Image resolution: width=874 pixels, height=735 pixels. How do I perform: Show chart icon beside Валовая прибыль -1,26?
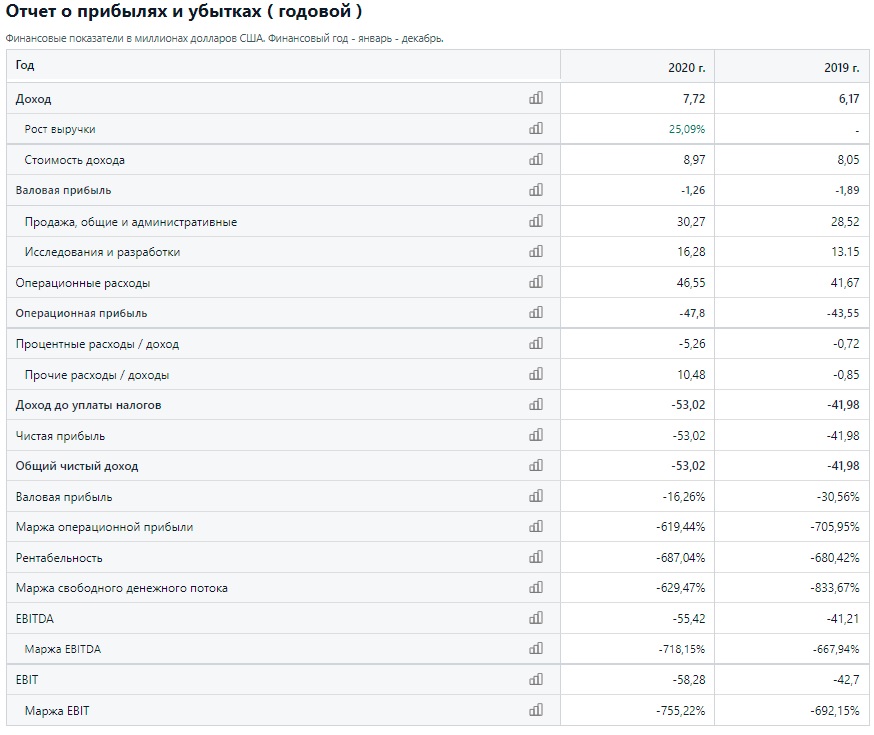[x=536, y=190]
